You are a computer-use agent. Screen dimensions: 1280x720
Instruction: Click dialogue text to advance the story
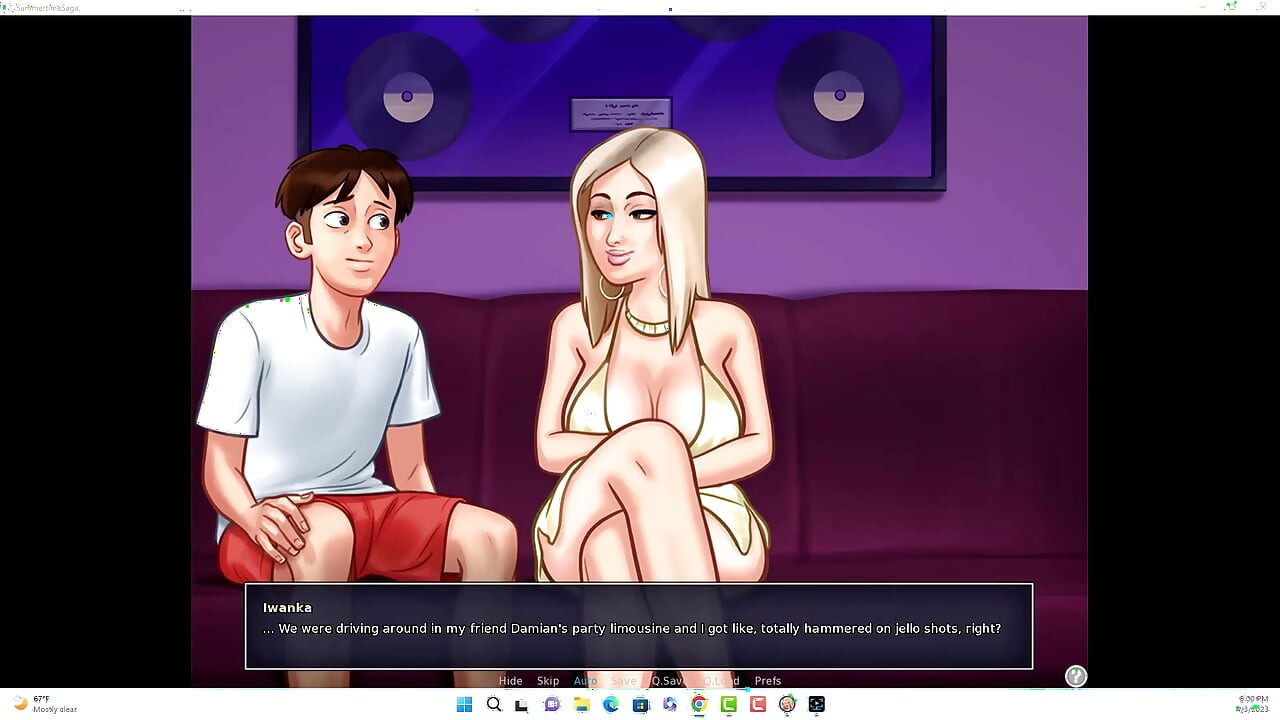click(632, 629)
